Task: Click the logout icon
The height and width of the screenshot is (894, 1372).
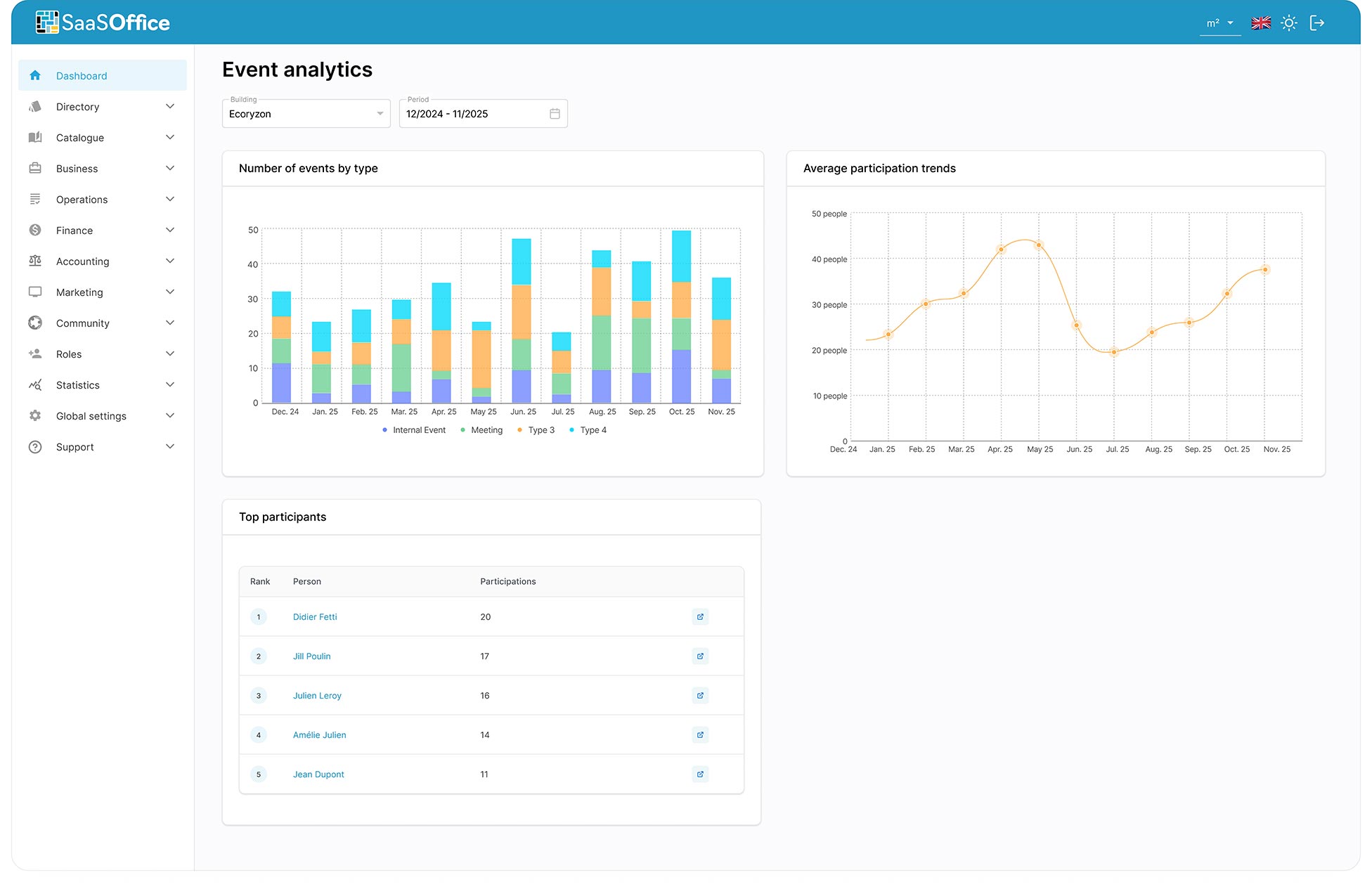Action: (x=1317, y=22)
